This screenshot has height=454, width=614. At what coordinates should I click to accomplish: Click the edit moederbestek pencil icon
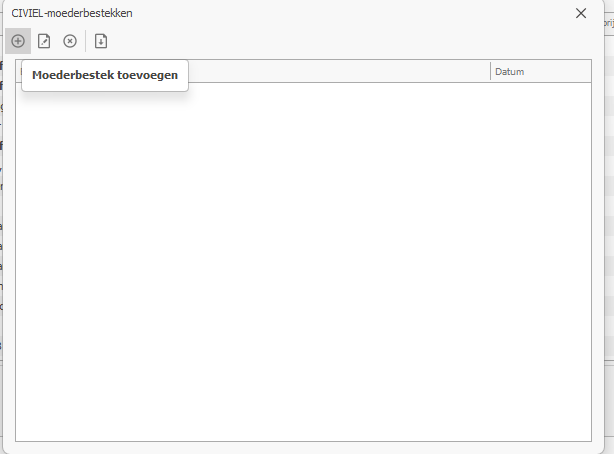pyautogui.click(x=44, y=41)
